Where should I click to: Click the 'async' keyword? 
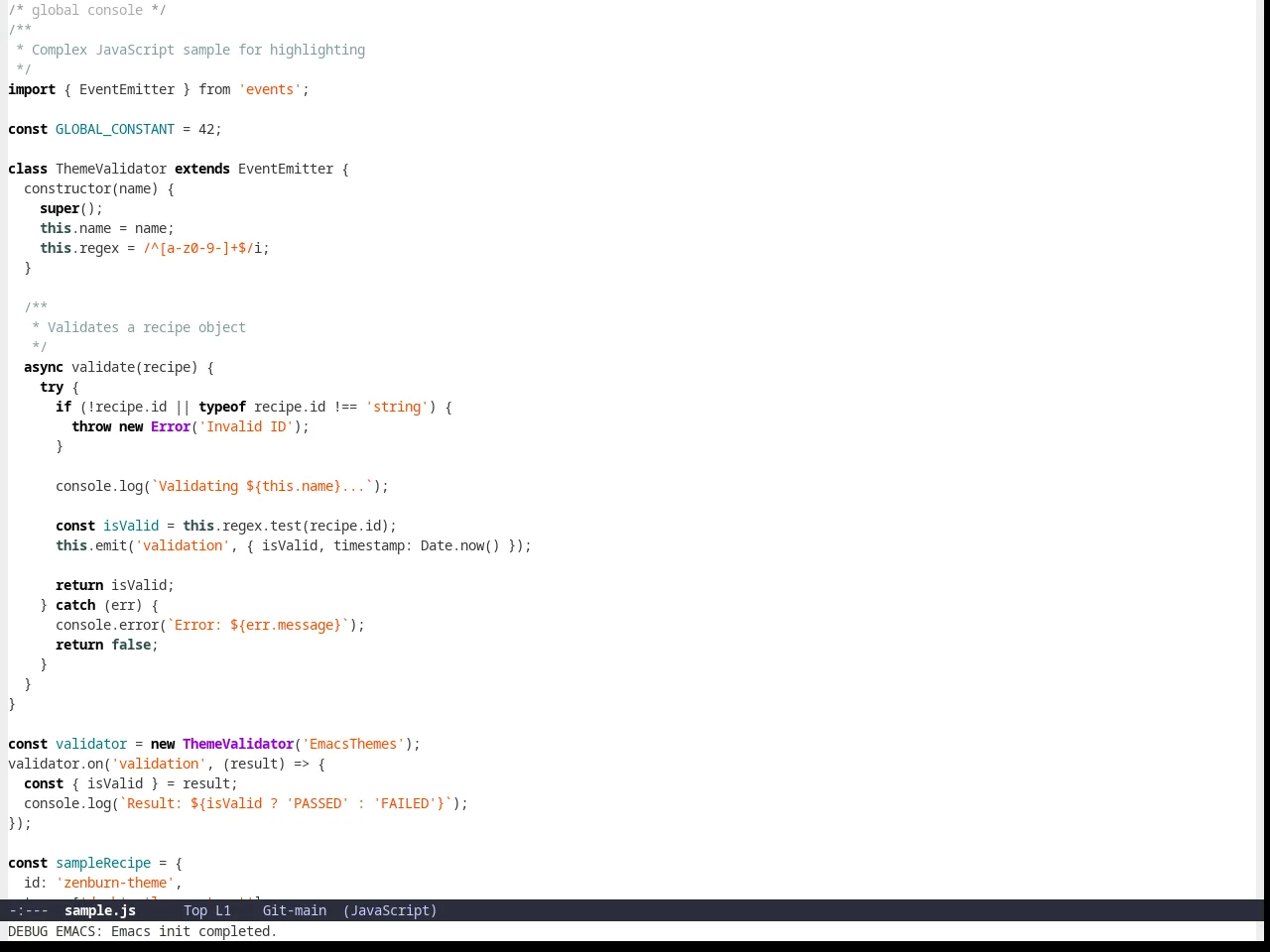click(44, 367)
